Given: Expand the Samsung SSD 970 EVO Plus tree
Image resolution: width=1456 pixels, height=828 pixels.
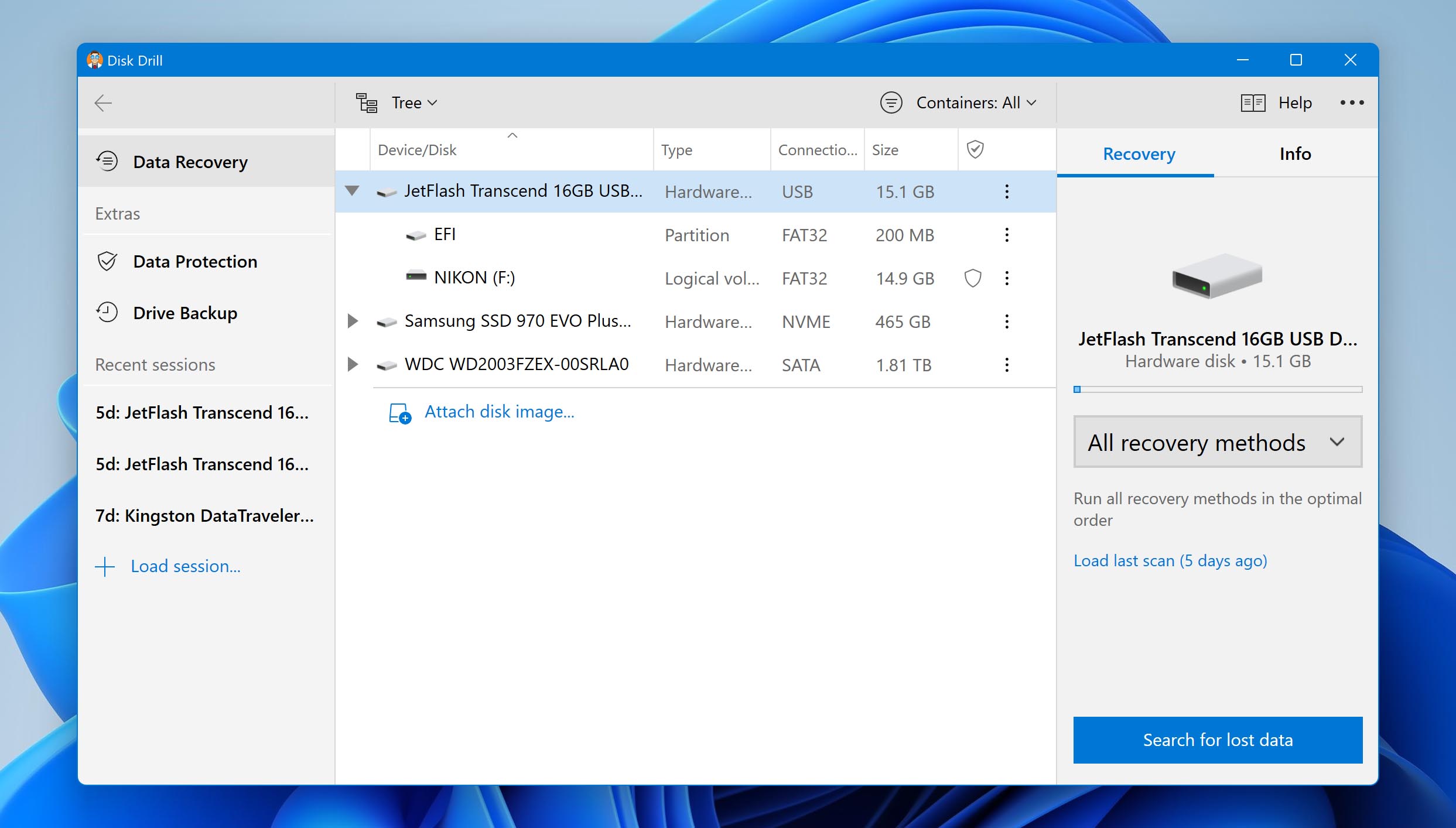Looking at the screenshot, I should pyautogui.click(x=354, y=321).
